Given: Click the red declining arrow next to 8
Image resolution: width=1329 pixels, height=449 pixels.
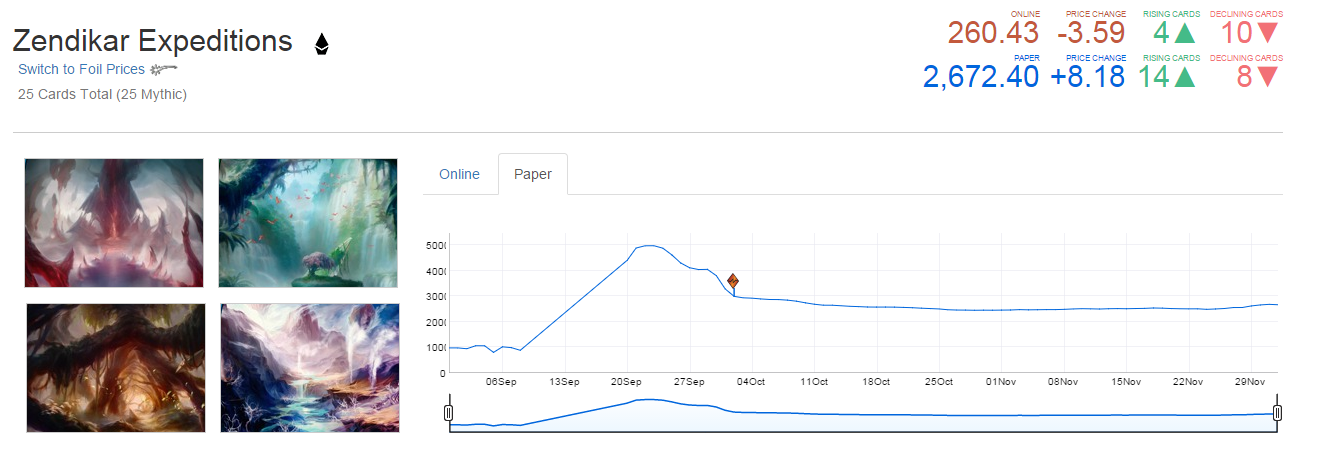Looking at the screenshot, I should pyautogui.click(x=1268, y=77).
